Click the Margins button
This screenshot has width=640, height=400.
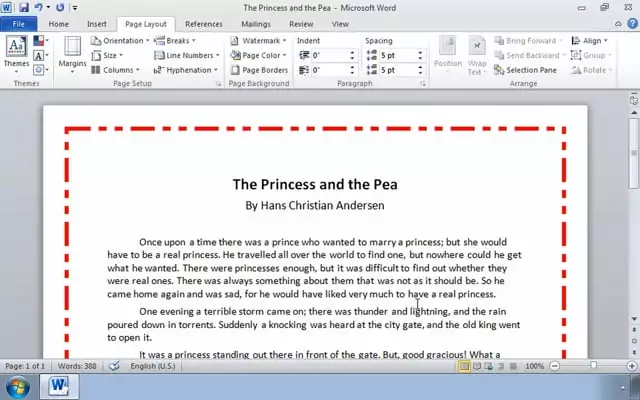click(x=72, y=54)
